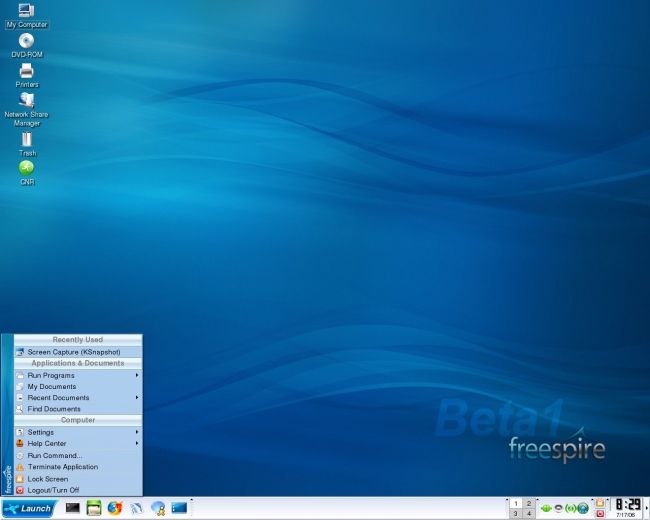Expand the Run Programs submenu
650x520 pixels.
coord(76,375)
